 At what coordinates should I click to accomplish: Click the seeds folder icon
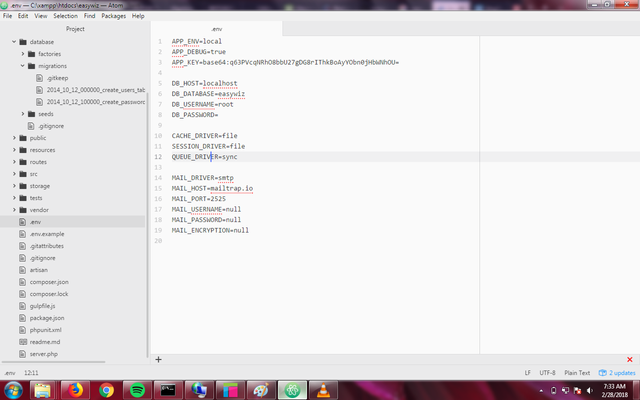(31, 114)
